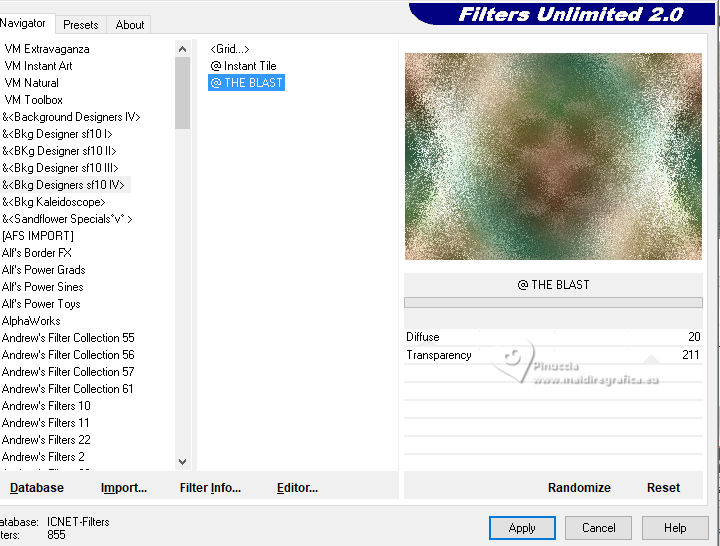Click the Import... button
Image resolution: width=720 pixels, height=546 pixels.
[124, 488]
